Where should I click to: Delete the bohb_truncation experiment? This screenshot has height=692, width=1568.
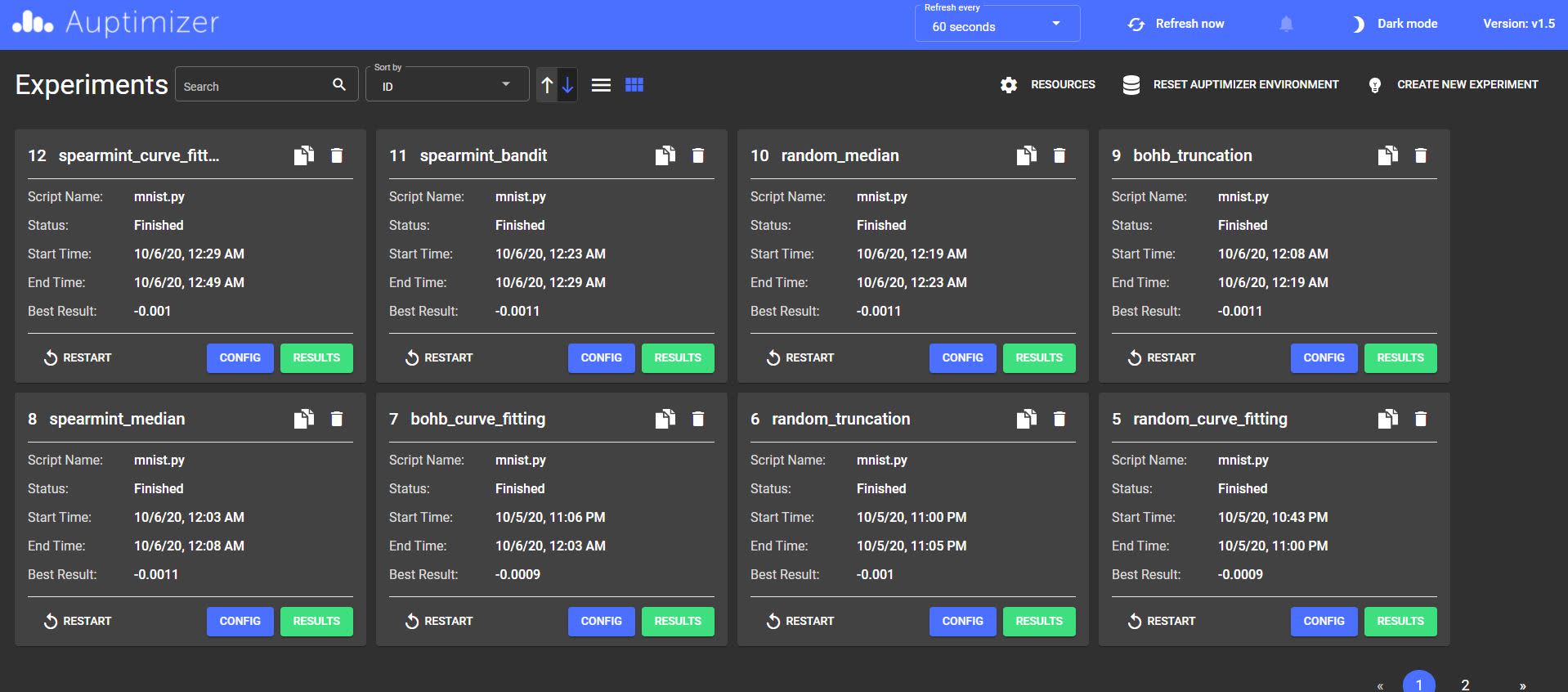click(1421, 155)
